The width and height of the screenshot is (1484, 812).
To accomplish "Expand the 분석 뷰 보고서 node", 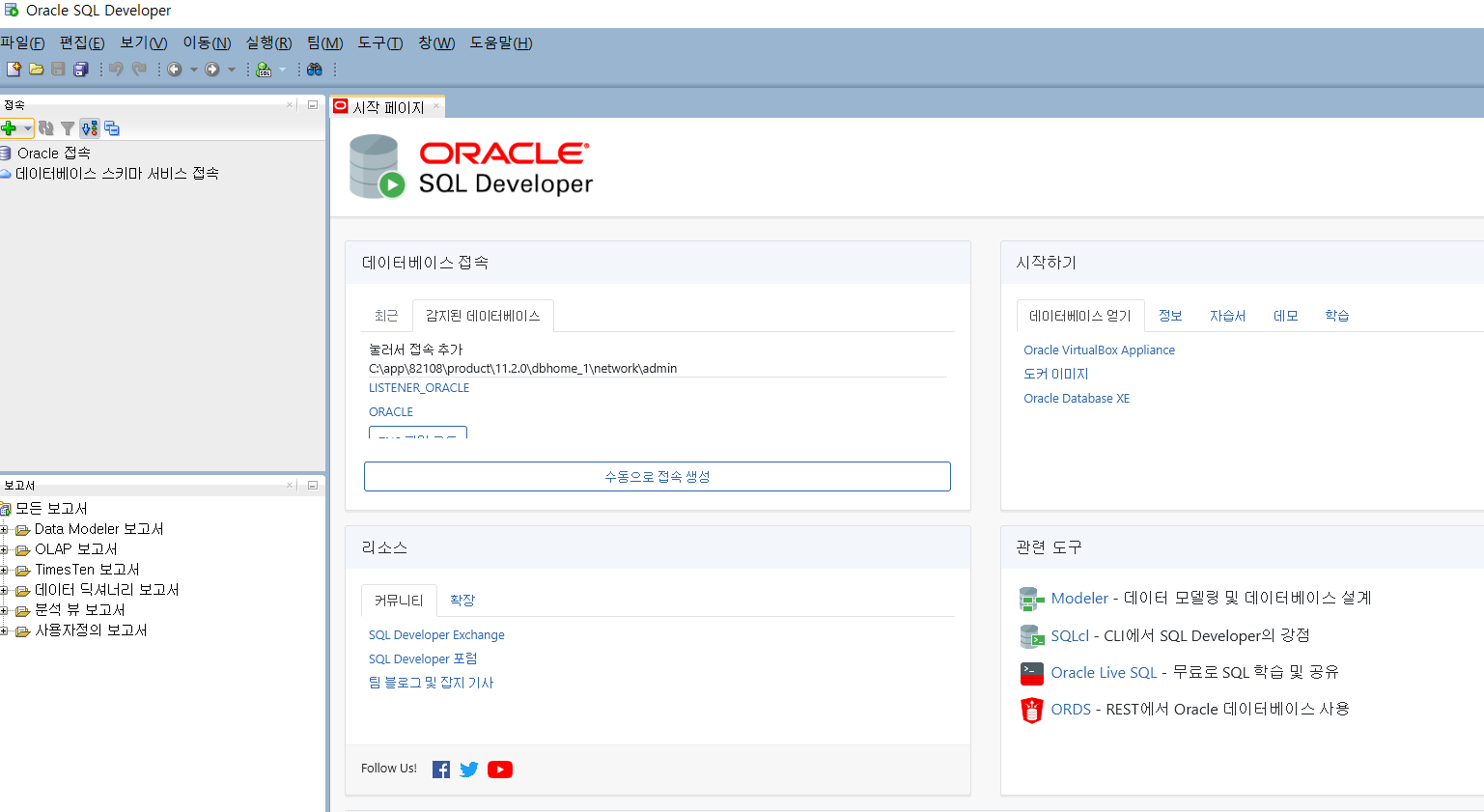I will pyautogui.click(x=4, y=610).
